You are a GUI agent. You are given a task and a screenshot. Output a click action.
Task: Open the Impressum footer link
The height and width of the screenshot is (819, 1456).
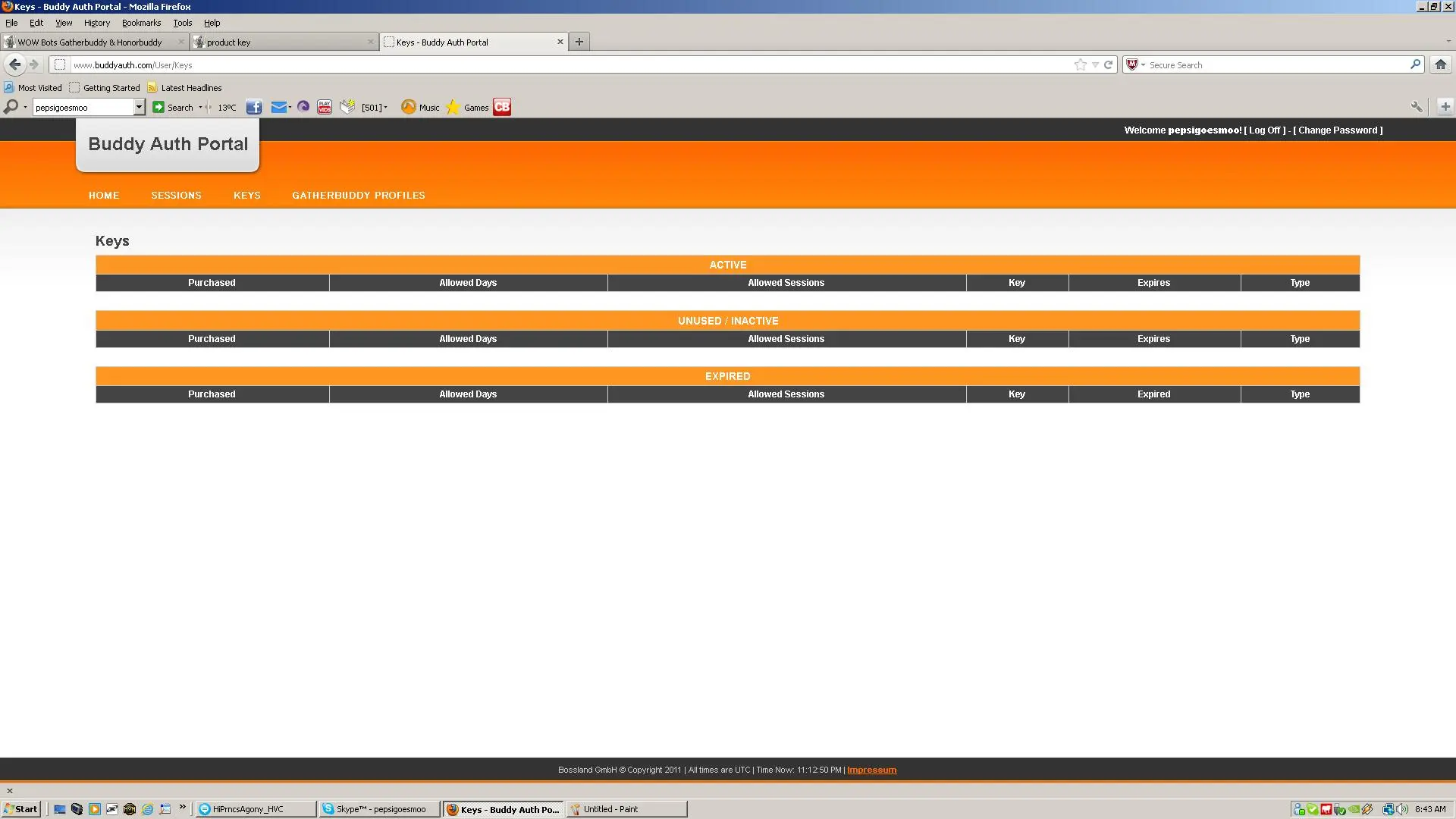tap(871, 770)
